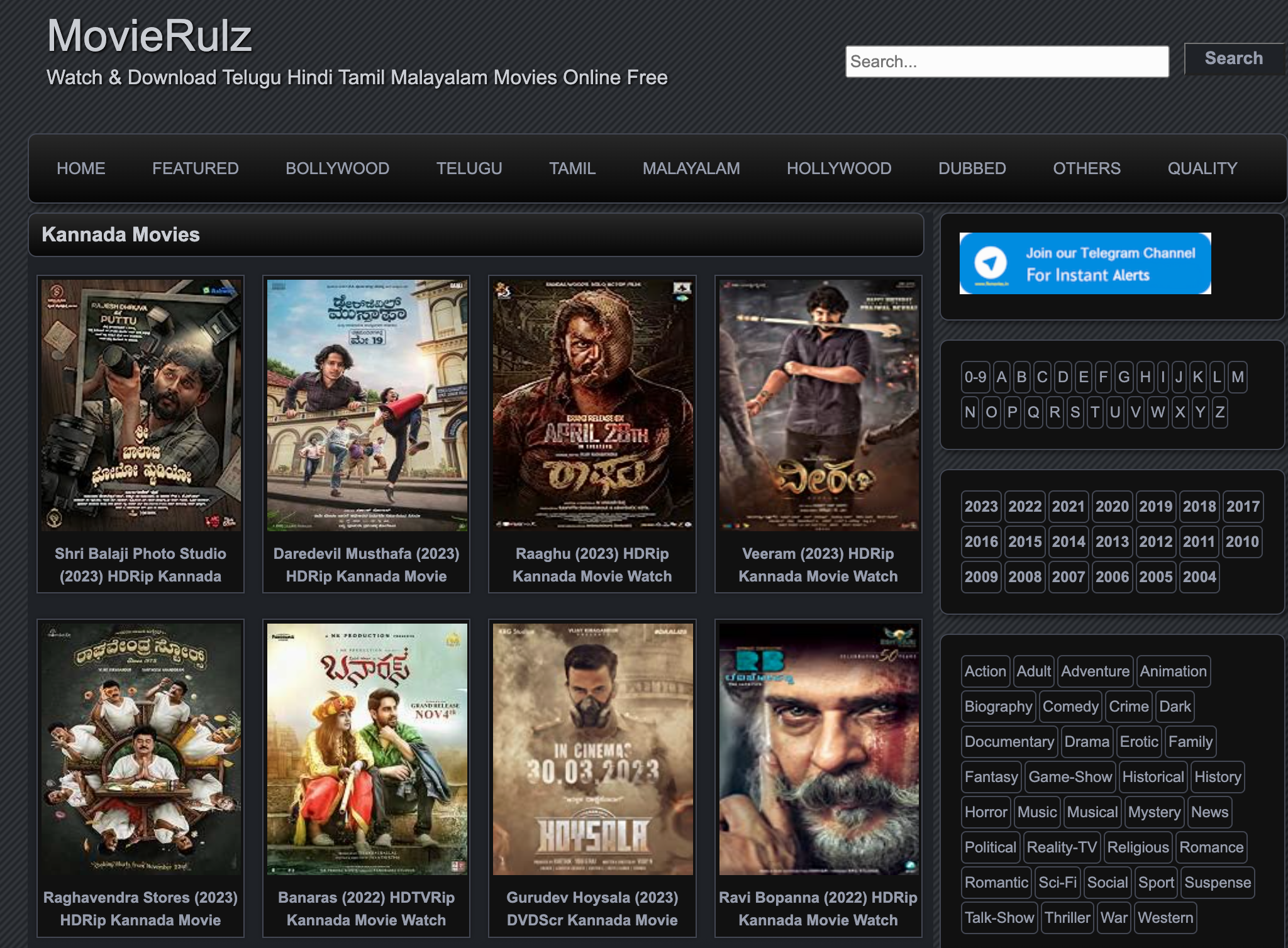Select the 2010 year filter
The width and height of the screenshot is (1288, 948).
[1242, 542]
